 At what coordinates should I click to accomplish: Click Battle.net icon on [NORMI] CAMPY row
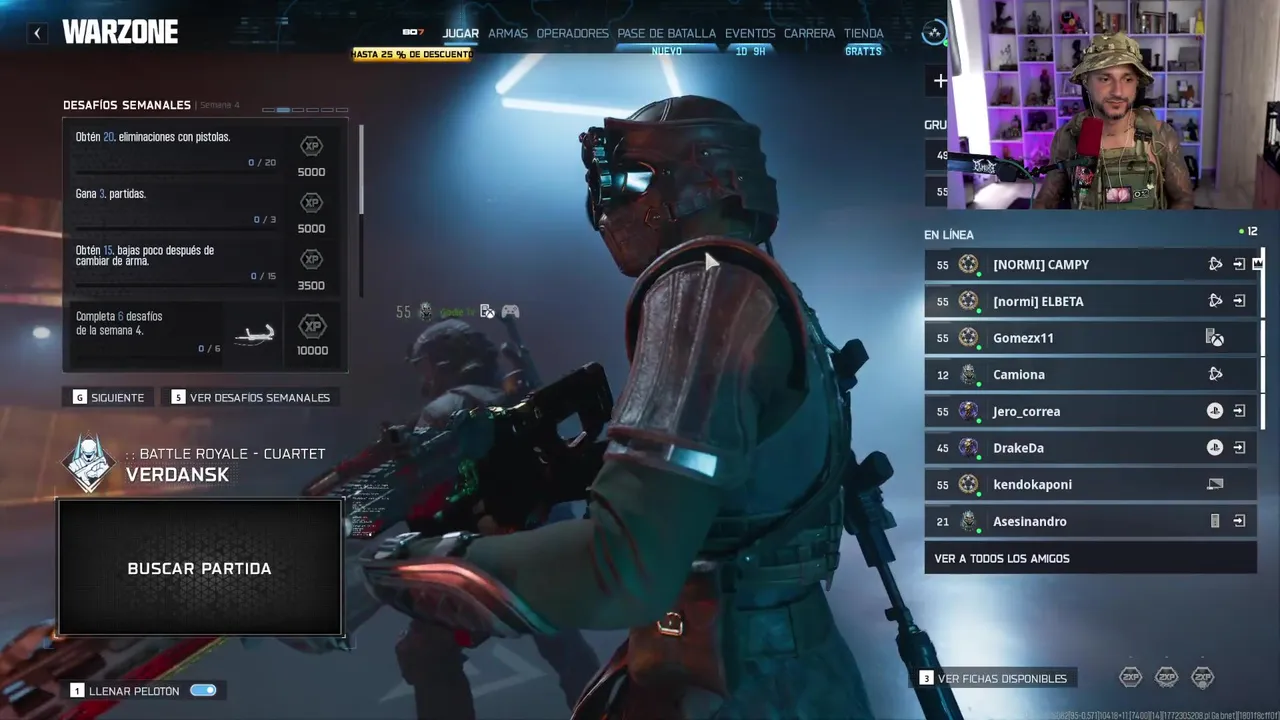point(1215,265)
